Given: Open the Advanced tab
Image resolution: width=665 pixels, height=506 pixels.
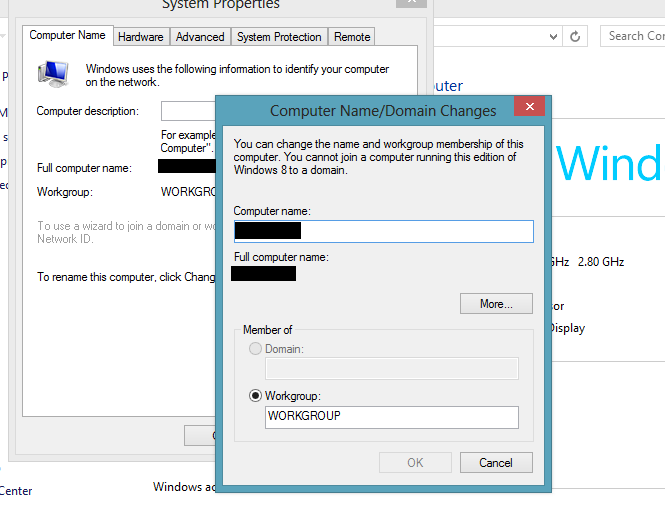Looking at the screenshot, I should coord(200,37).
